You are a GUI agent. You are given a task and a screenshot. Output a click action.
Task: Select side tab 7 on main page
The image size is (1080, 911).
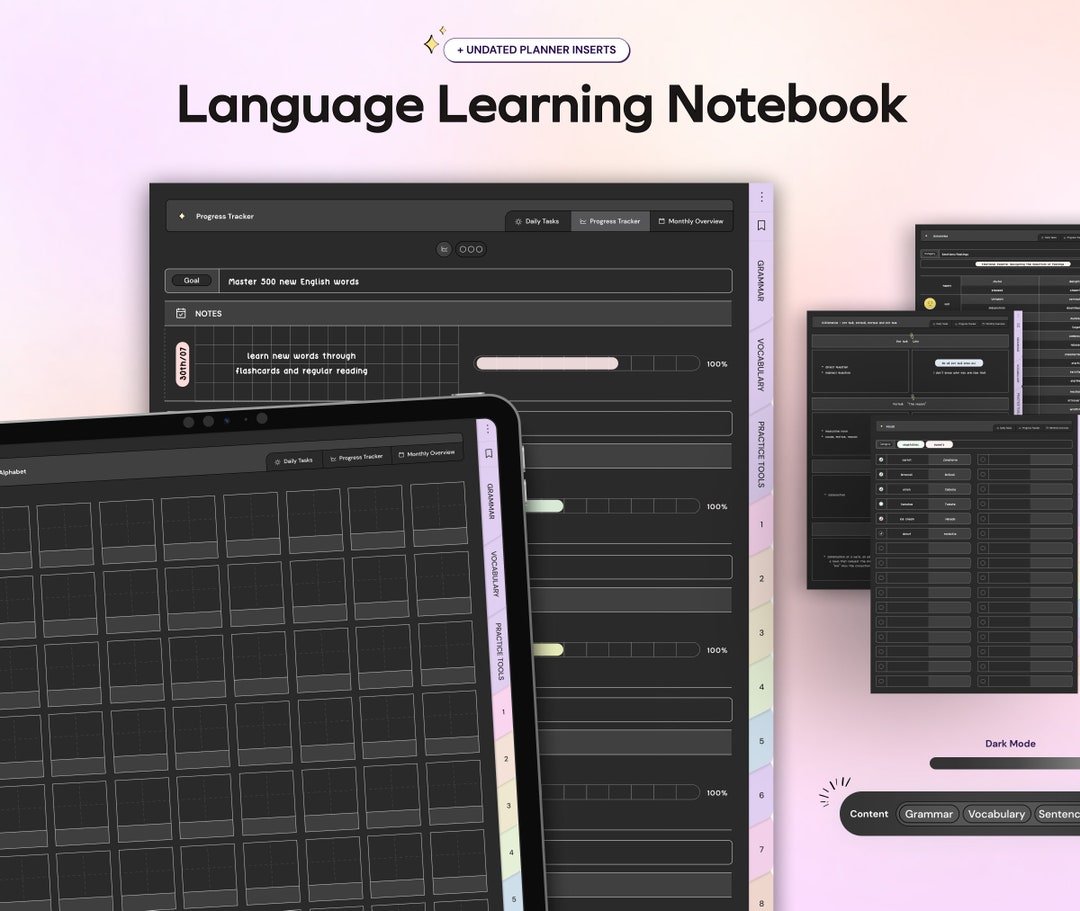click(761, 850)
